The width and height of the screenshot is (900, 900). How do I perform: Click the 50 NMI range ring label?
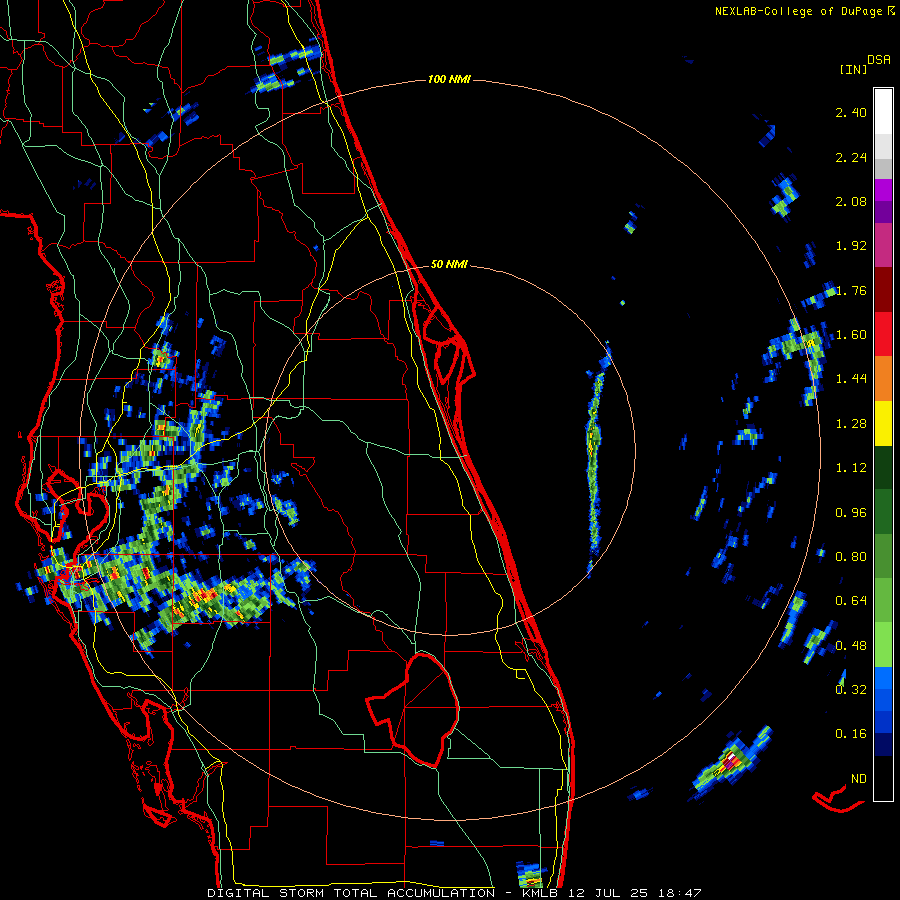(449, 265)
